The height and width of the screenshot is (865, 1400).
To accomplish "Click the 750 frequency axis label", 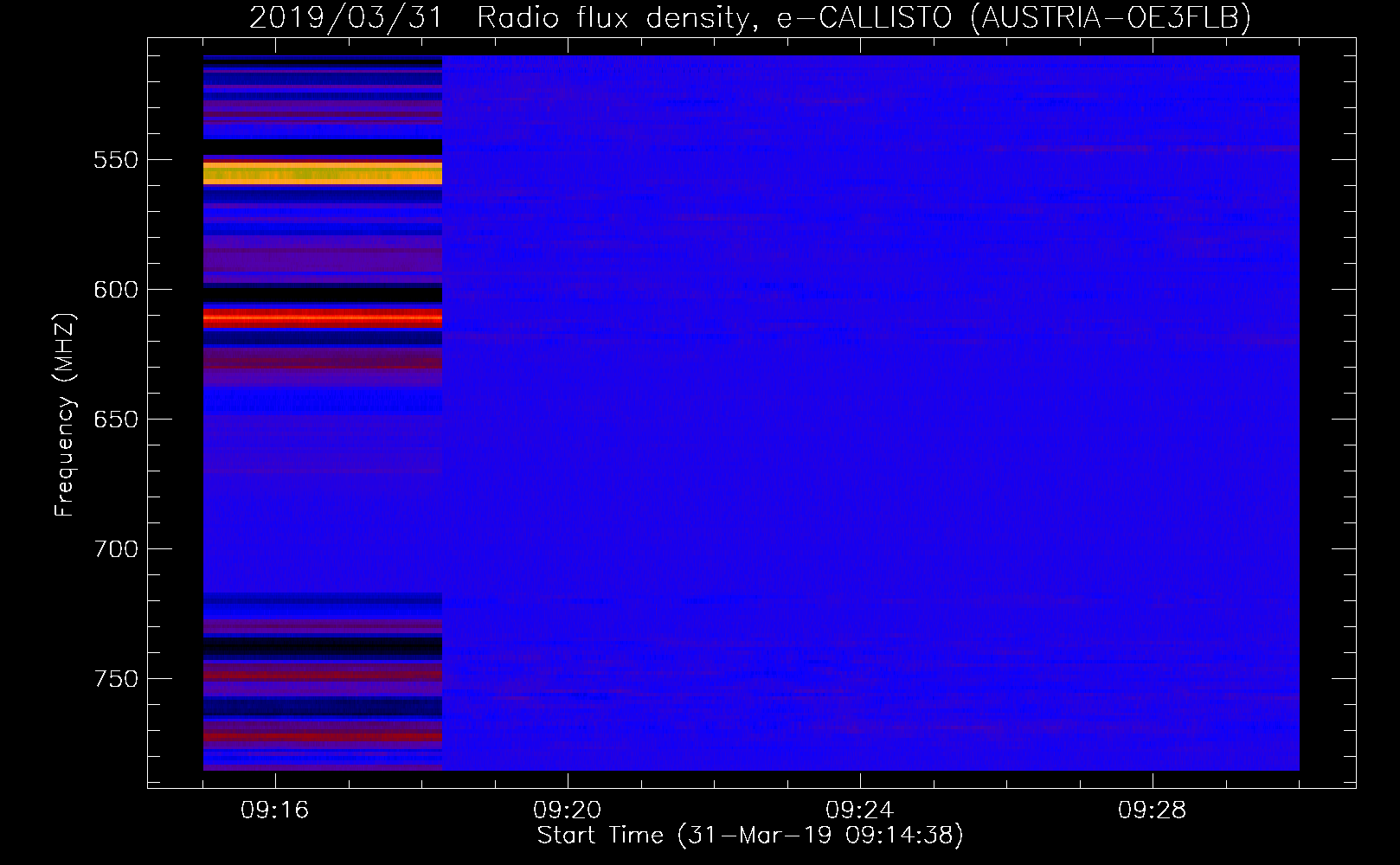I will [x=116, y=679].
